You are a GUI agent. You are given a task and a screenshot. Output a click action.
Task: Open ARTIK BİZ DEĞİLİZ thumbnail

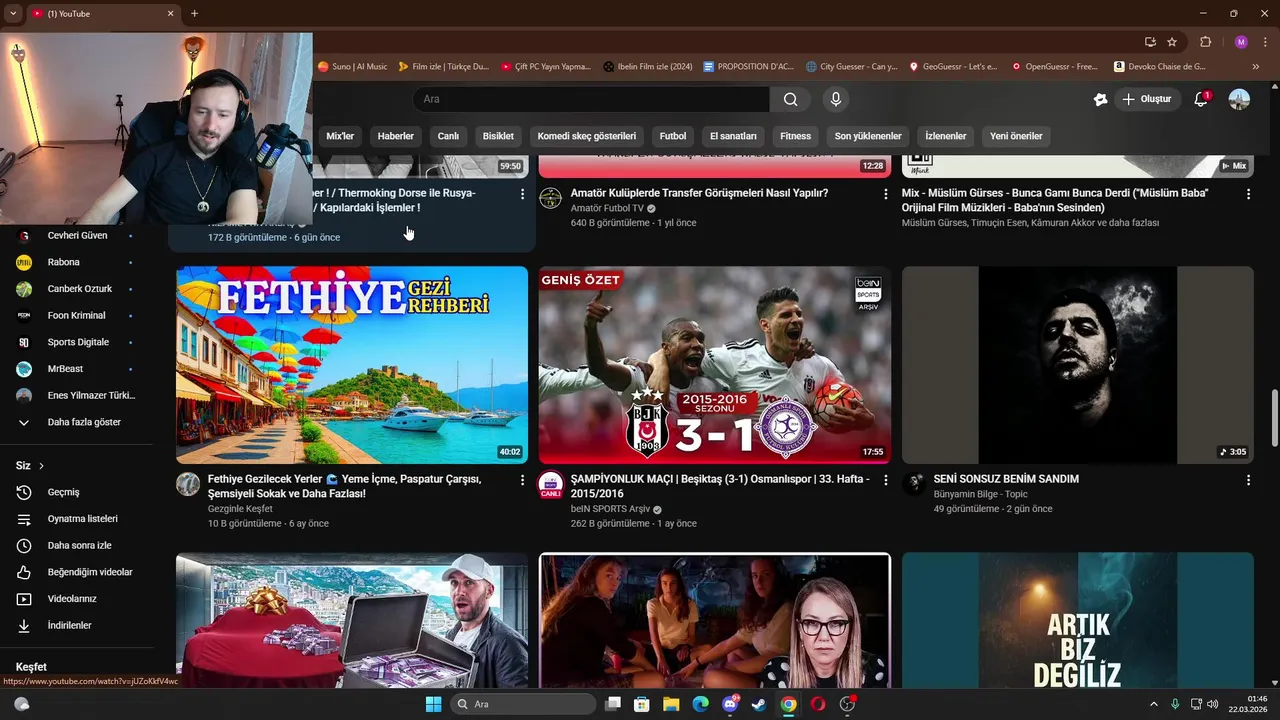[1078, 620]
